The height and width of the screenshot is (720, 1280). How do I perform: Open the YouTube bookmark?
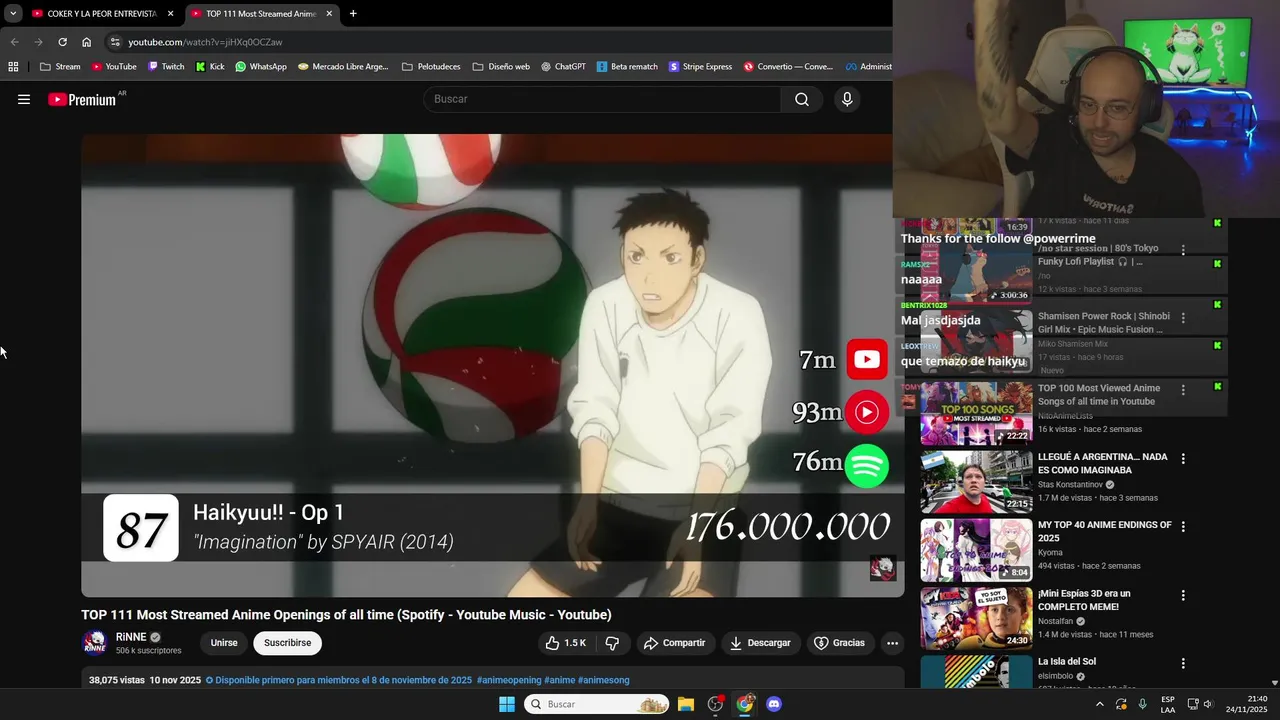click(114, 67)
